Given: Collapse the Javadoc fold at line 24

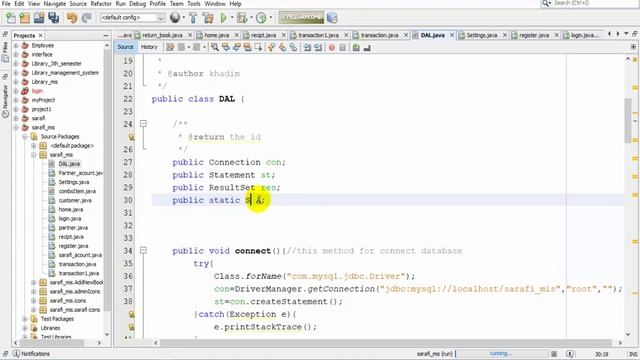Looking at the screenshot, I should click(x=143, y=124).
